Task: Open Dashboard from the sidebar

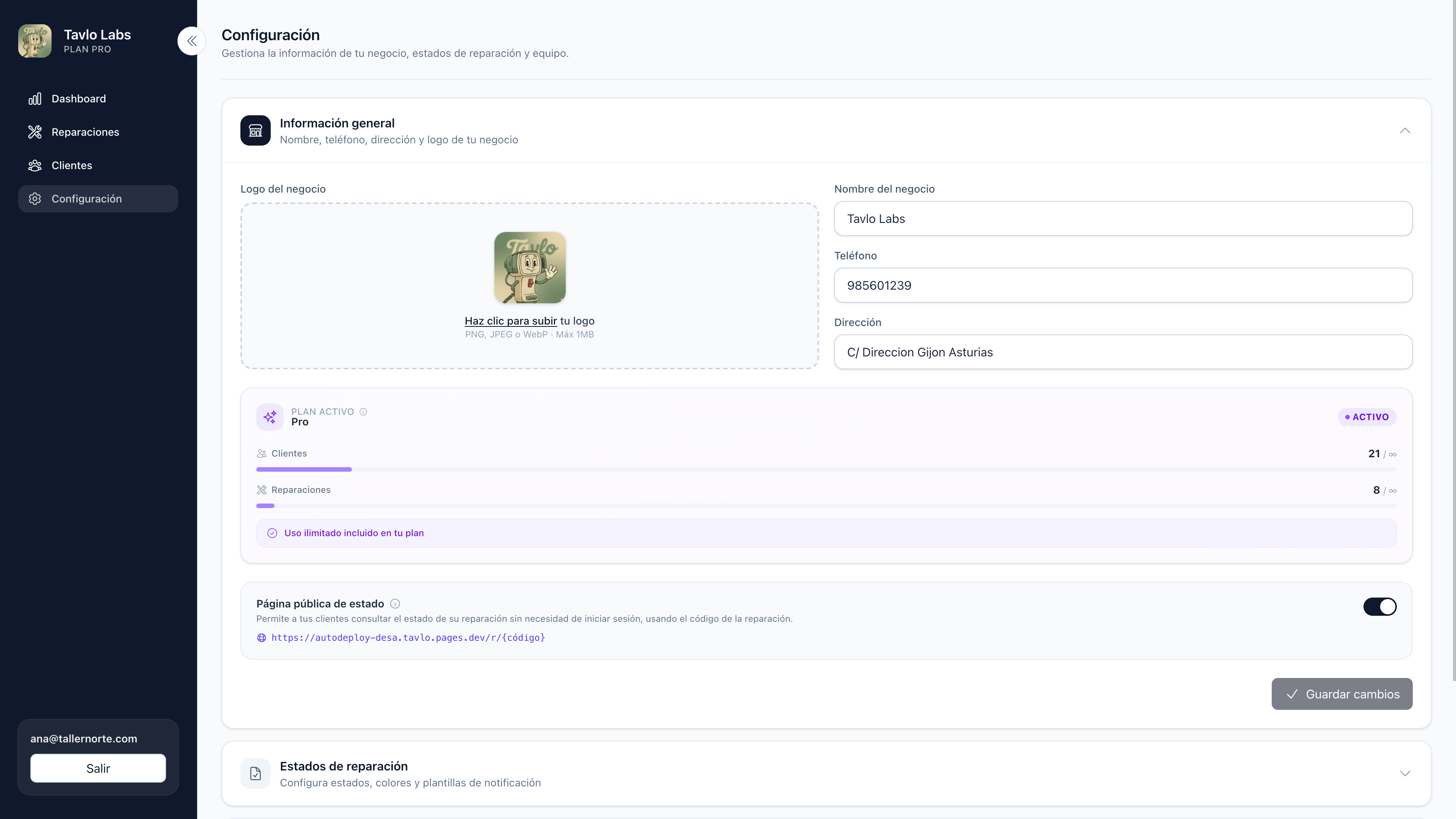Action: (x=78, y=99)
